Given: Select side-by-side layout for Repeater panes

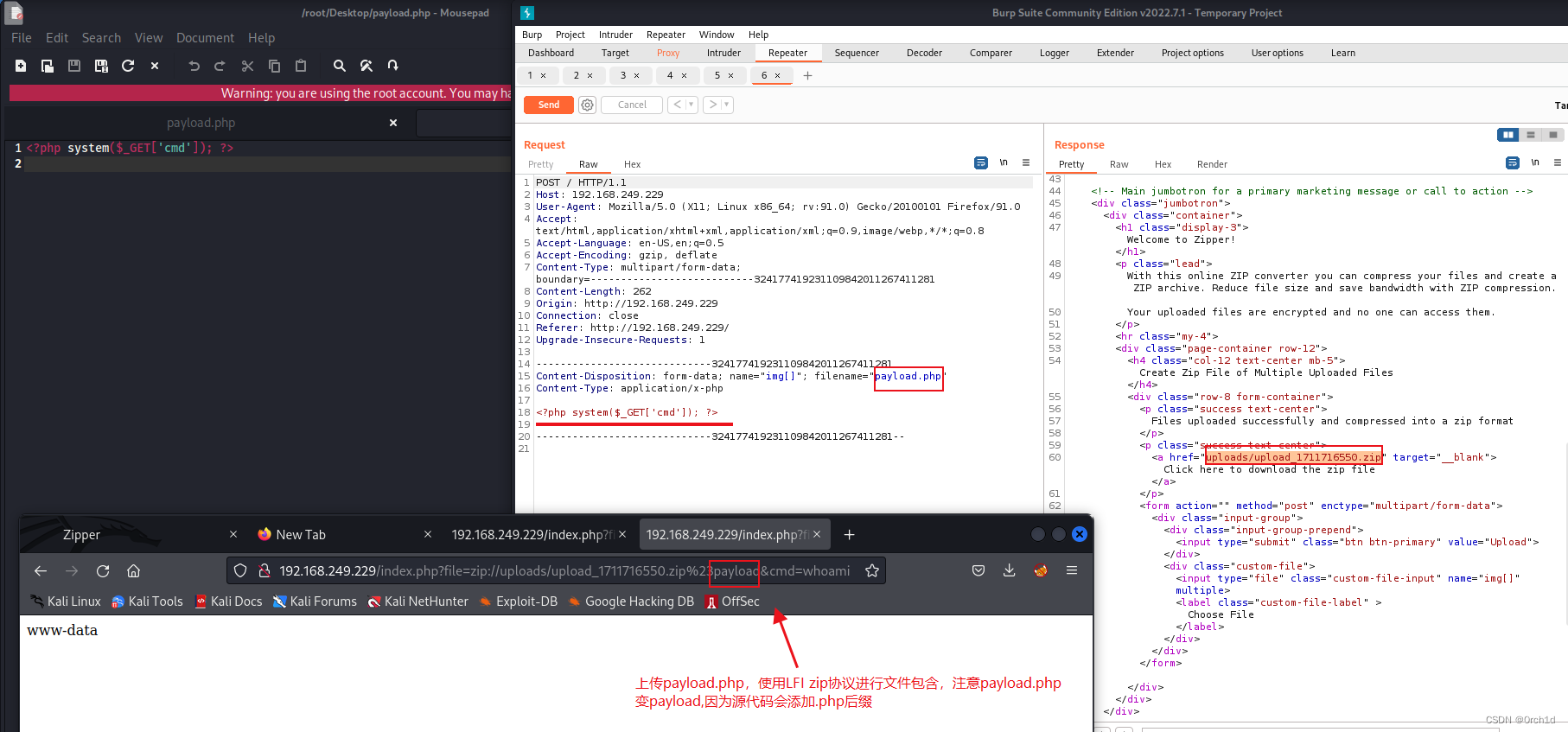Looking at the screenshot, I should click(x=1507, y=135).
